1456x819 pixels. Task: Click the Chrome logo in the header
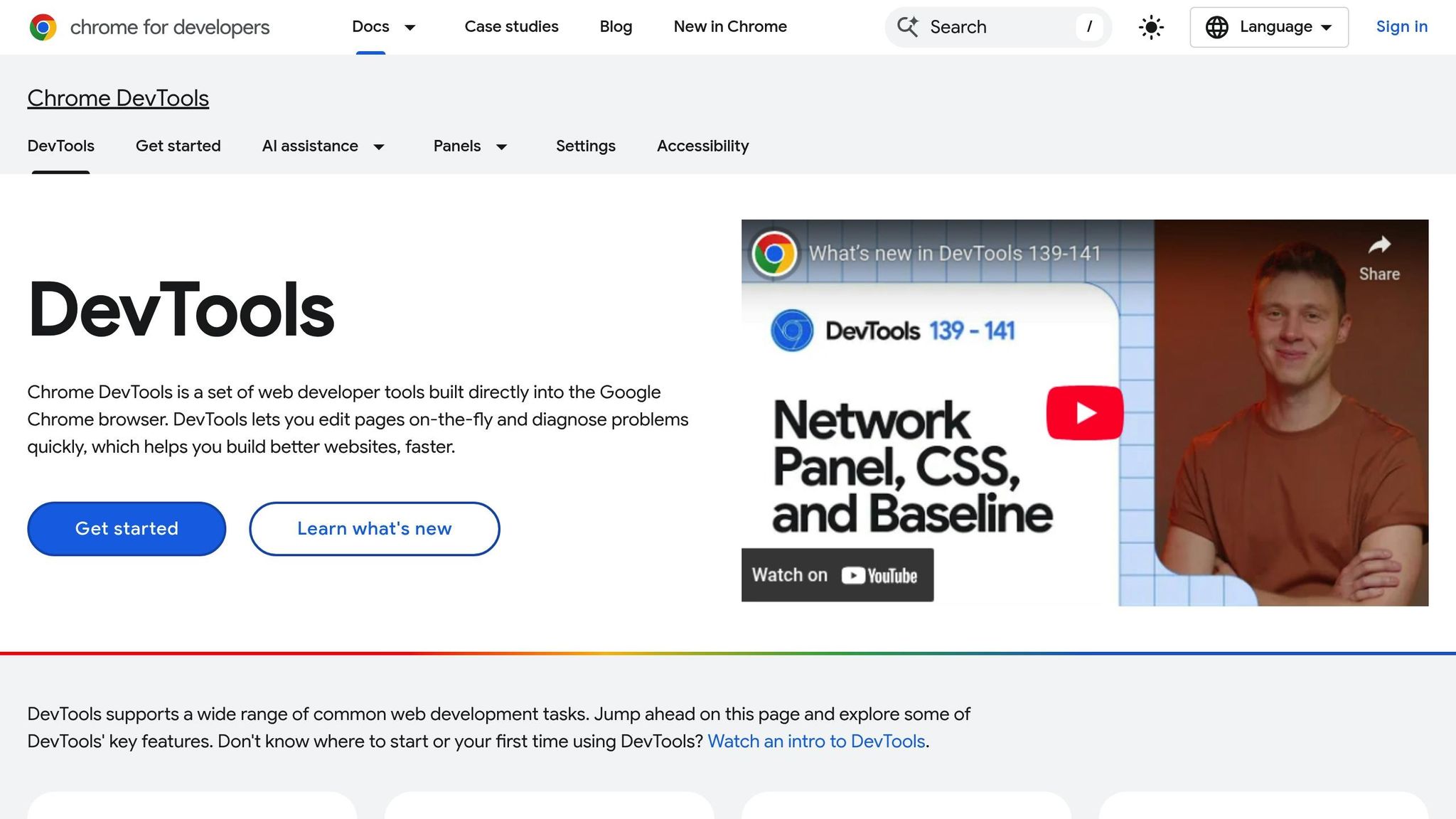[x=43, y=27]
